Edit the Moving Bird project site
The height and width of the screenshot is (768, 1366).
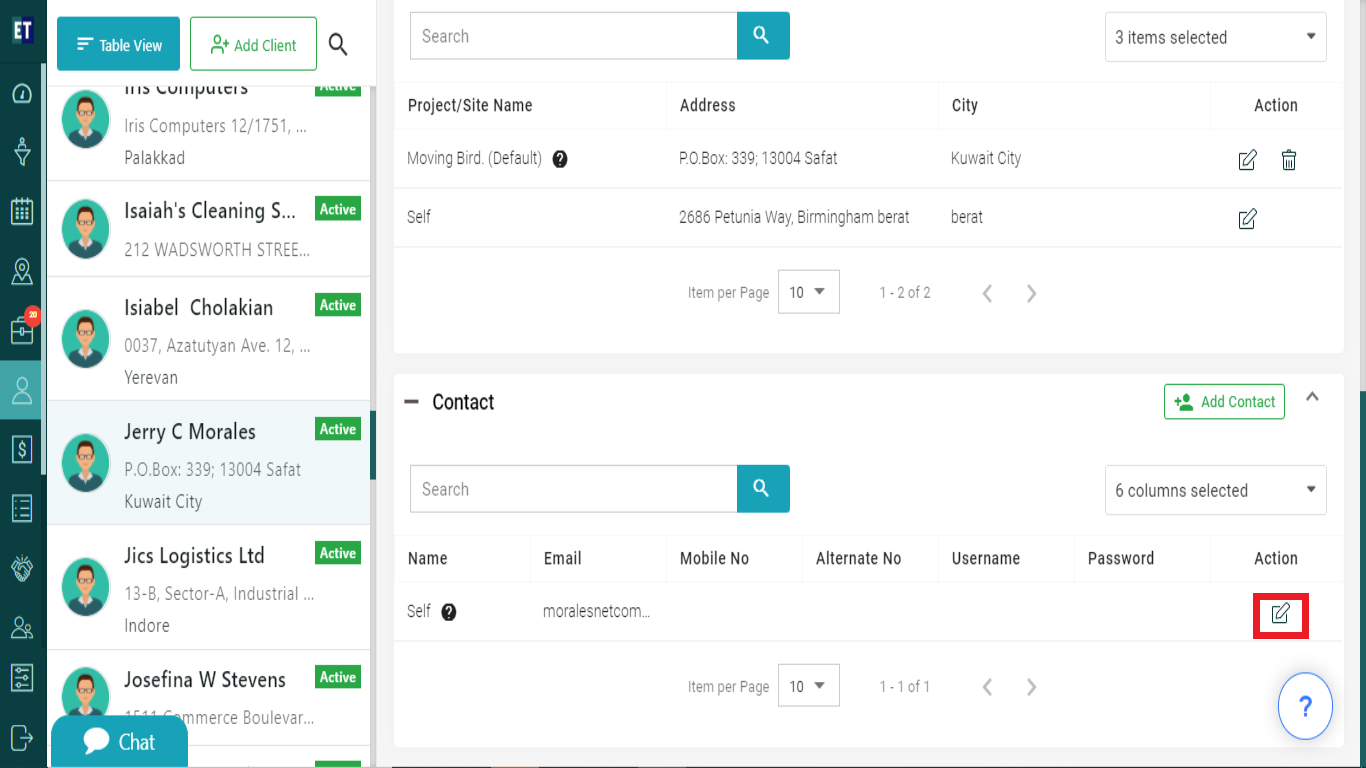pyautogui.click(x=1247, y=159)
